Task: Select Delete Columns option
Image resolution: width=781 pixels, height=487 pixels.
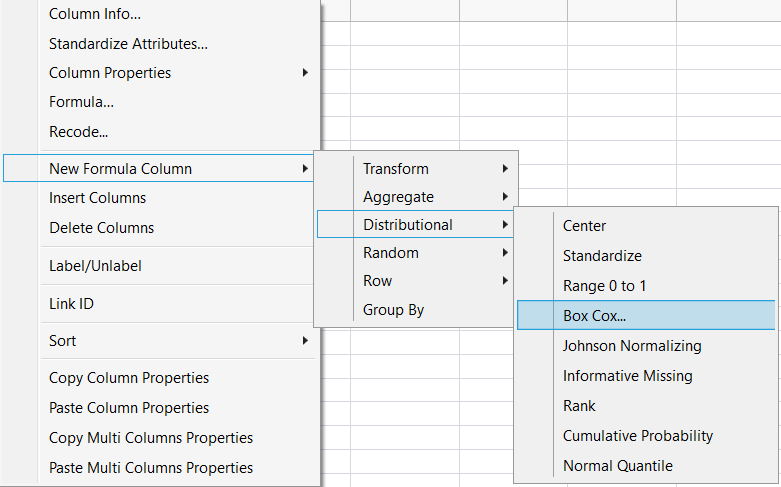Action: point(101,228)
